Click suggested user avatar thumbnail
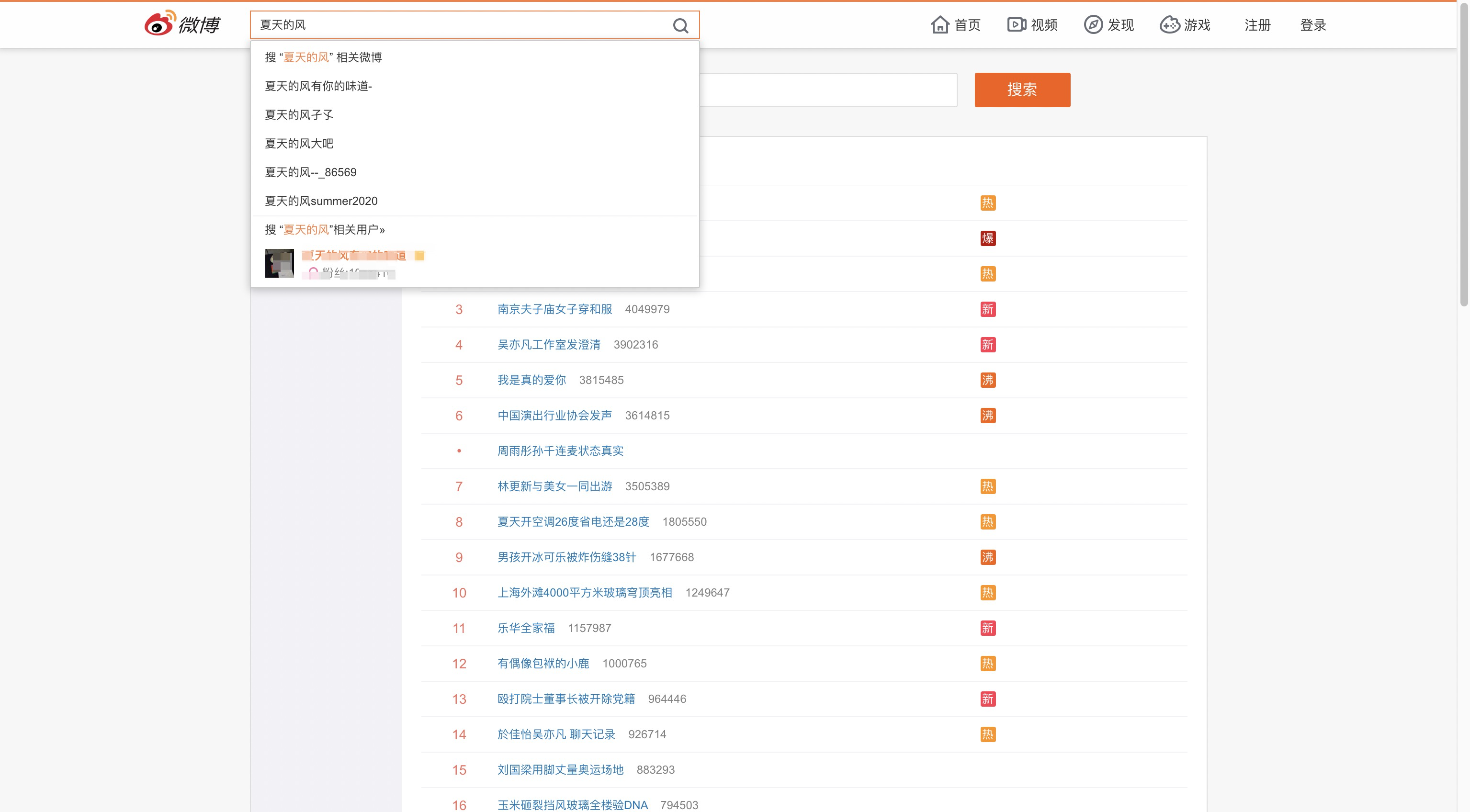This screenshot has width=1470, height=812. click(x=280, y=263)
